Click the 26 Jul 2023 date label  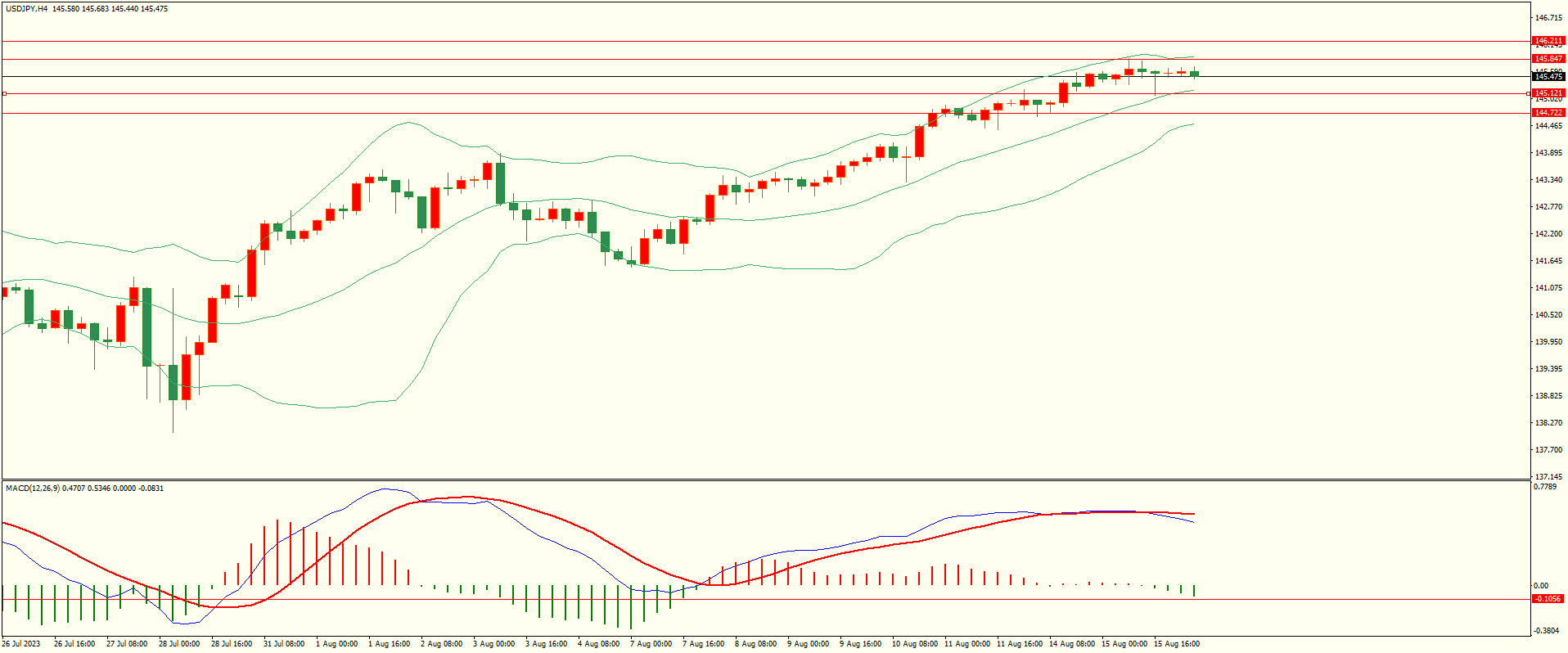[x=20, y=644]
